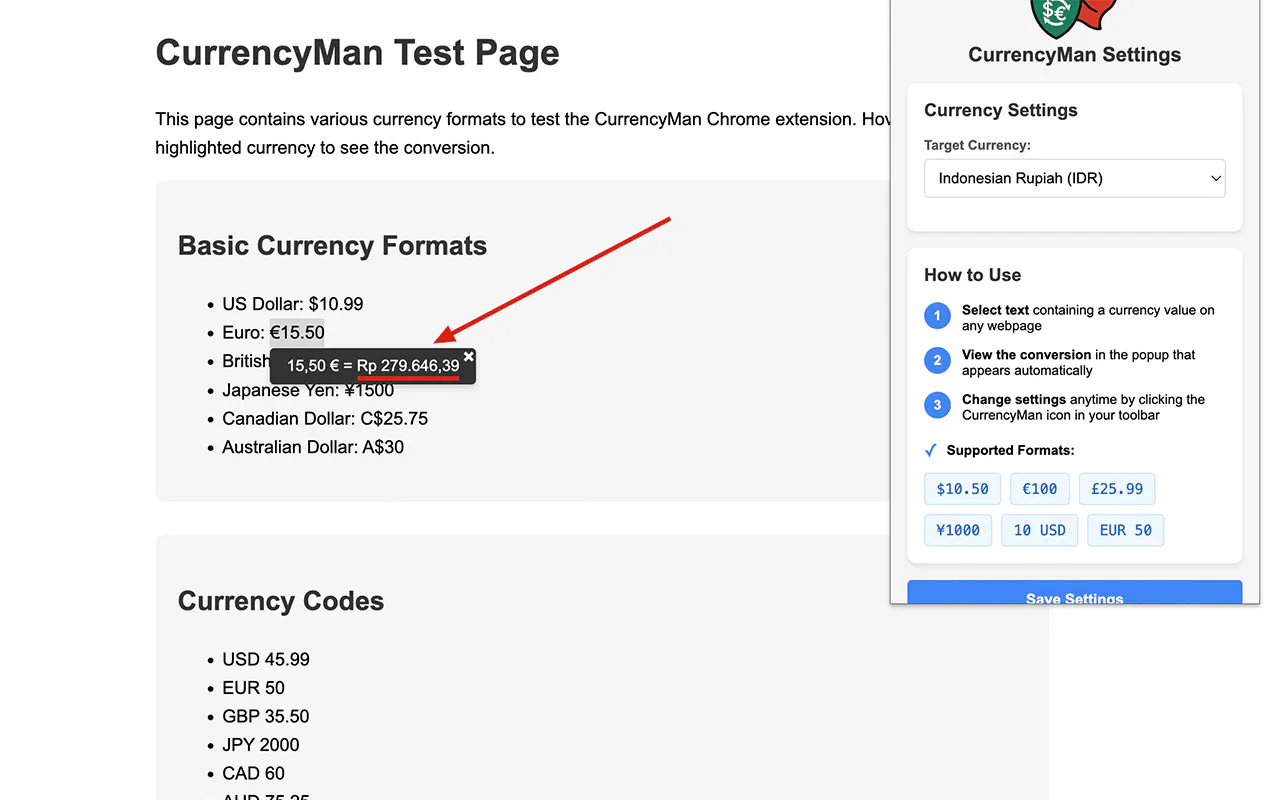Click the converted value Rp 279.646,39

[408, 366]
